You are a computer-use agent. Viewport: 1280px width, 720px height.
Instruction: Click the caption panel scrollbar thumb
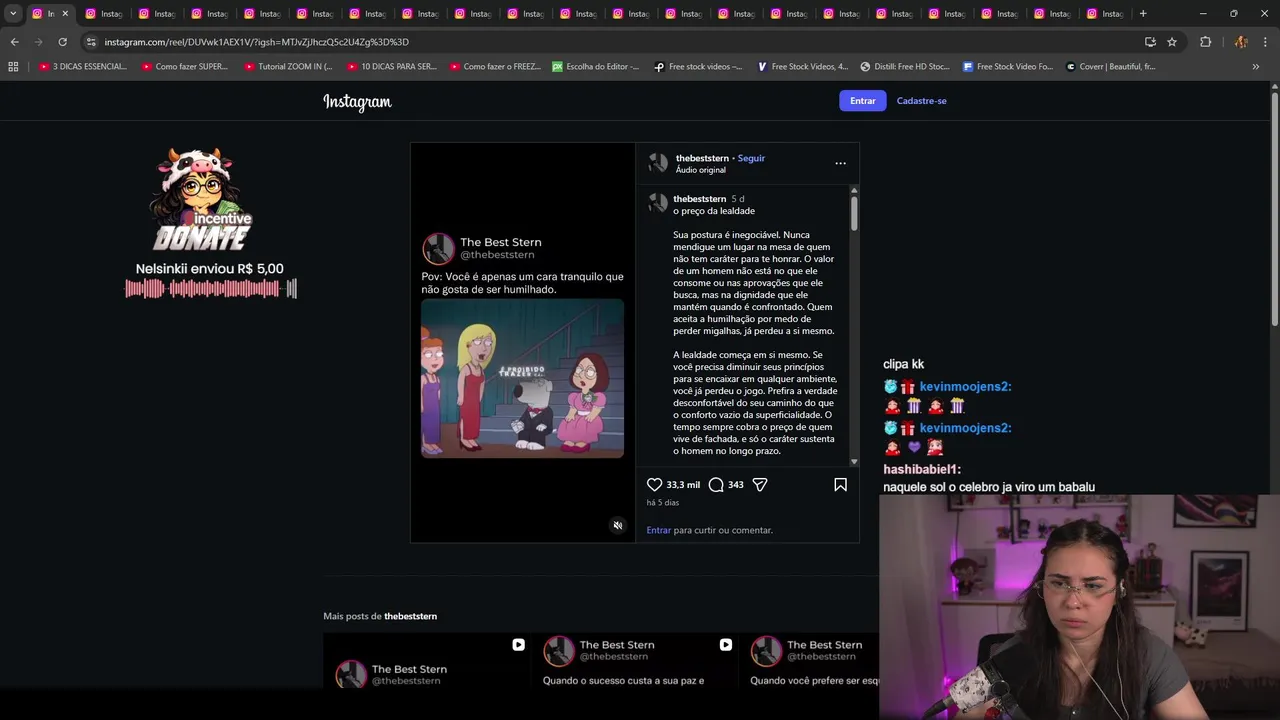point(854,214)
